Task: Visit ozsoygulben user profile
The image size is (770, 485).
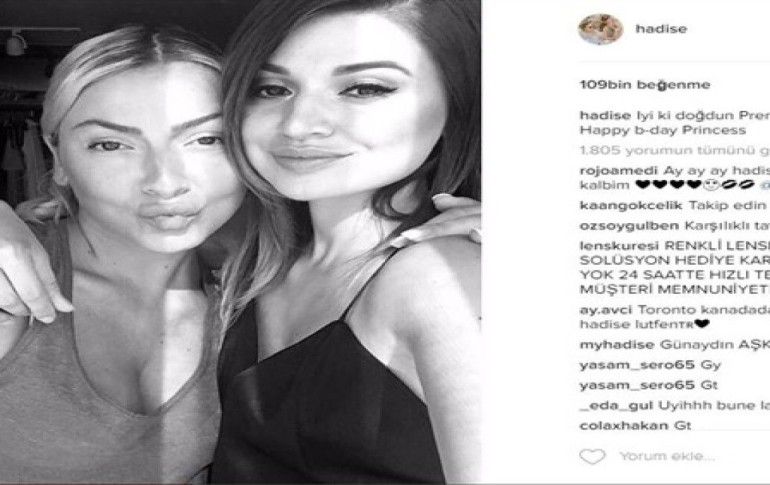Action: (x=629, y=226)
